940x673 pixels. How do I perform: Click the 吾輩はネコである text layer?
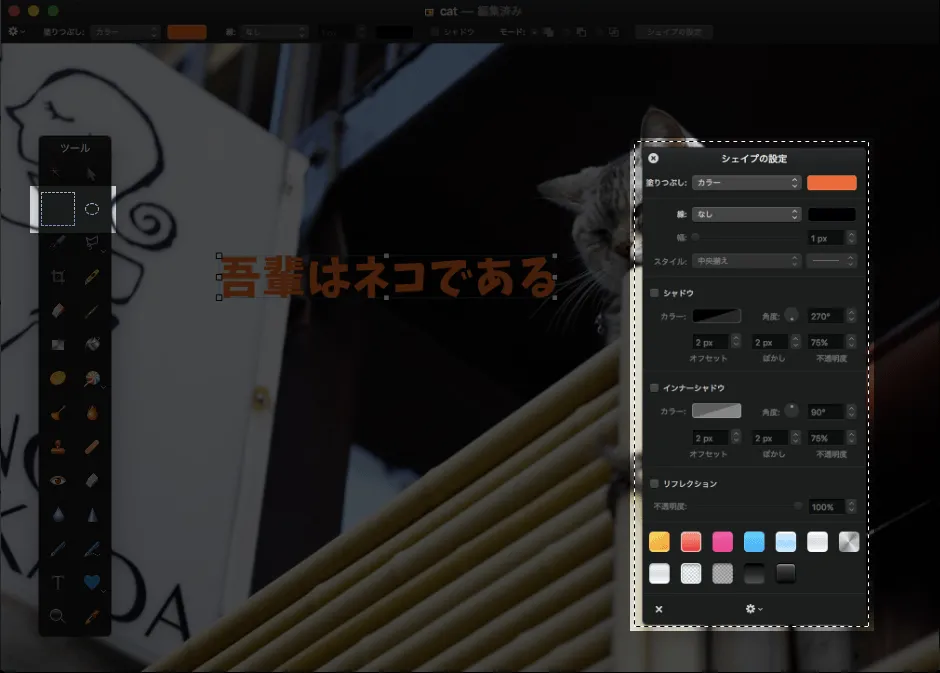(387, 277)
